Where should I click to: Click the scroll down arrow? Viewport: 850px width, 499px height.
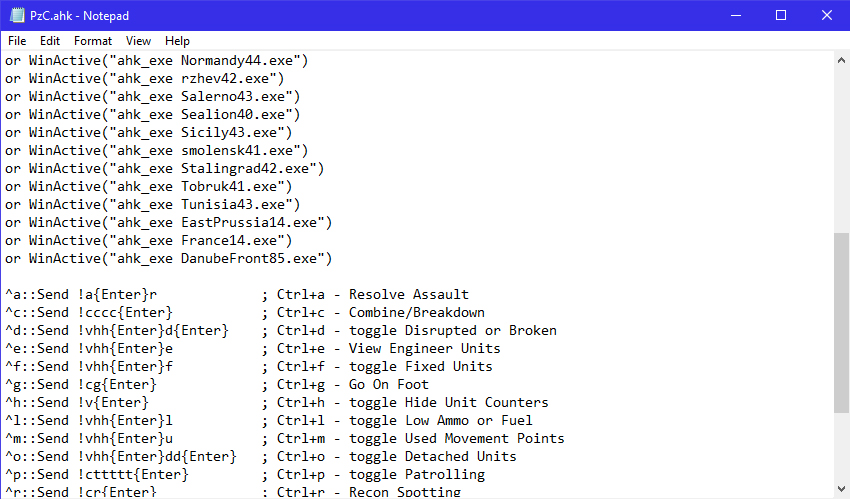click(841, 488)
